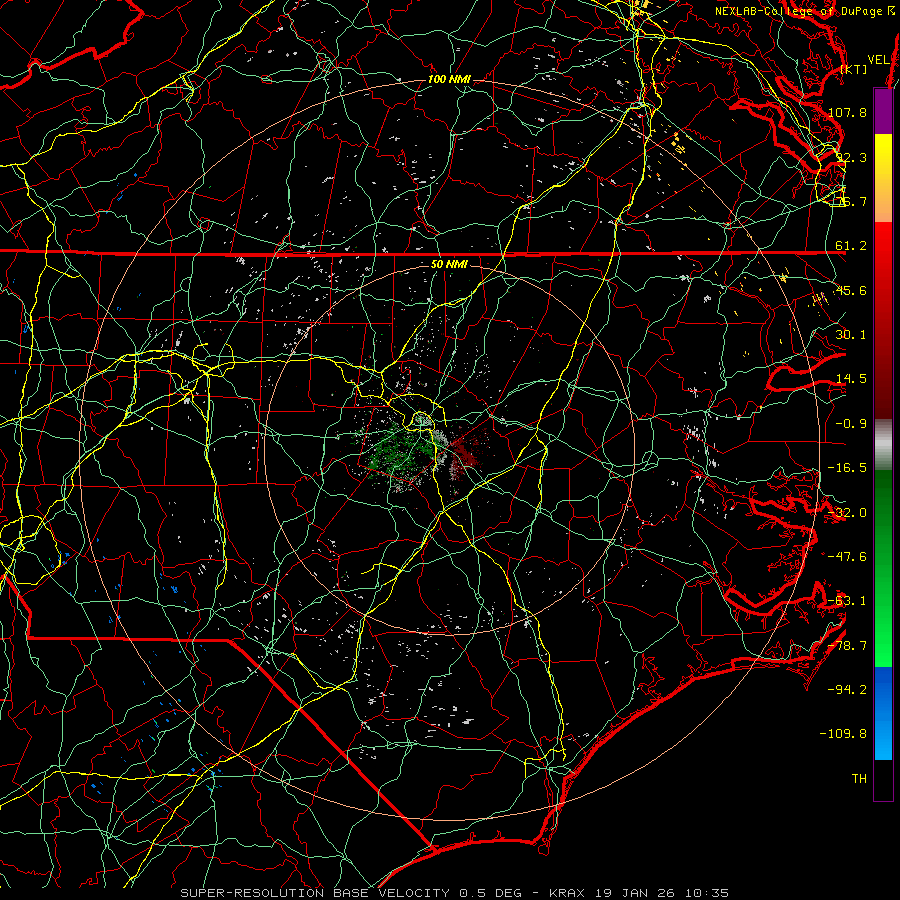Select the -32.0 velocity scale value
Image resolution: width=900 pixels, height=900 pixels.
[x=847, y=513]
